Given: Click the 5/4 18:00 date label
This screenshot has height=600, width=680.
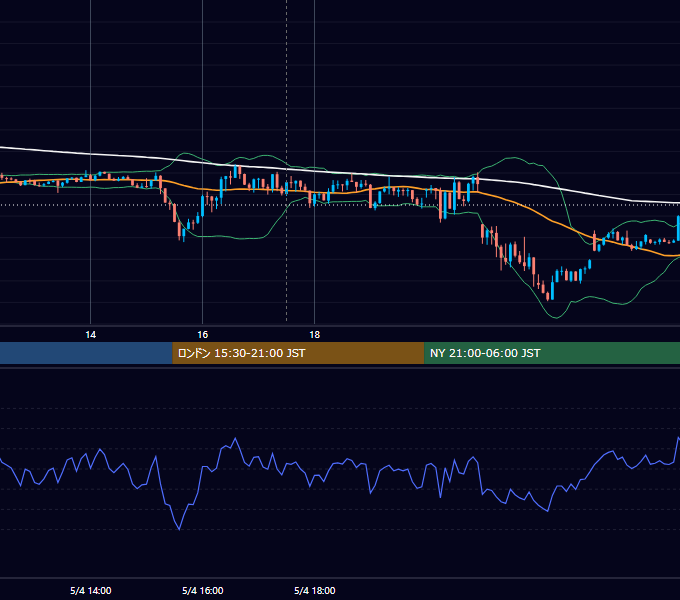Looking at the screenshot, I should [x=314, y=590].
